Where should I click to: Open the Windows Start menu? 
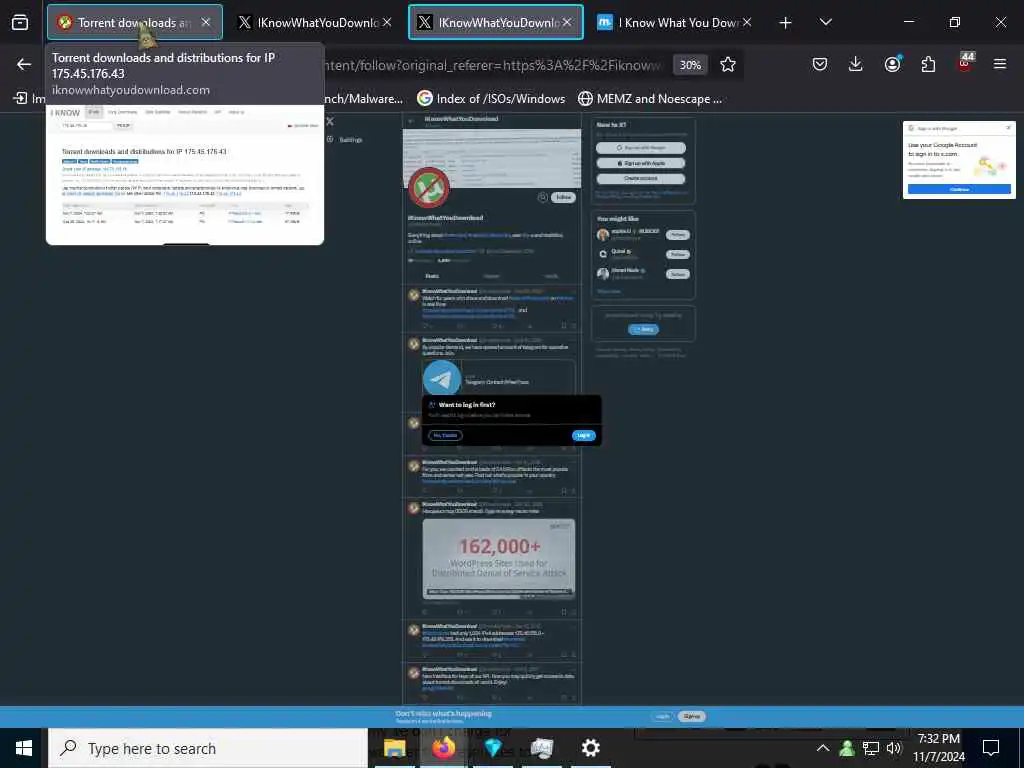pos(24,748)
